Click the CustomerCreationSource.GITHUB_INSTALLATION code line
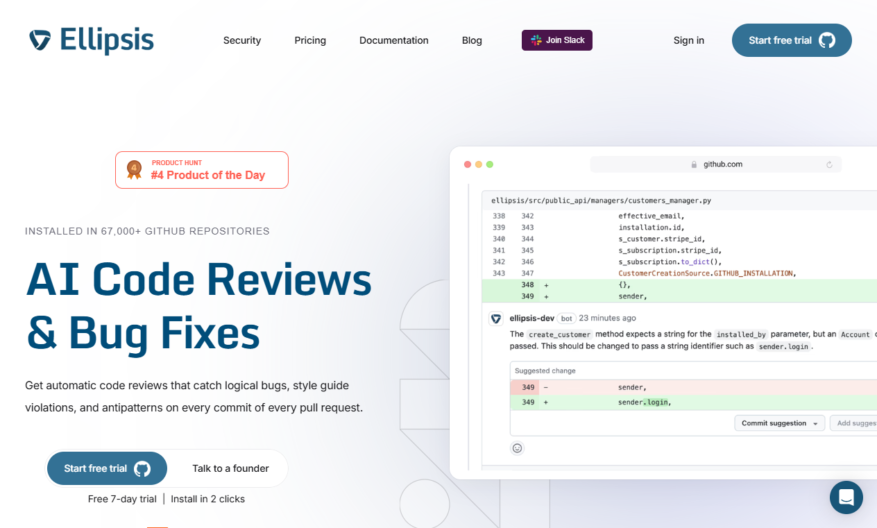877x528 pixels. point(707,274)
